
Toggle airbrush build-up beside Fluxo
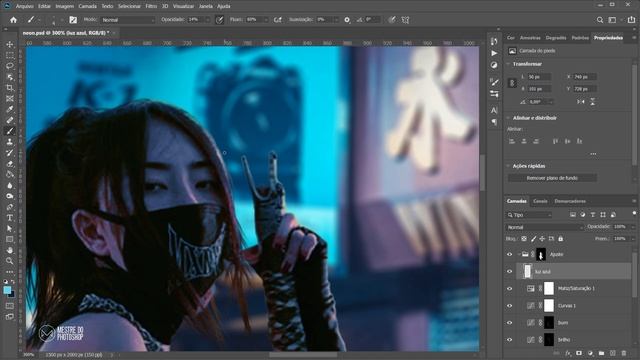coord(278,20)
